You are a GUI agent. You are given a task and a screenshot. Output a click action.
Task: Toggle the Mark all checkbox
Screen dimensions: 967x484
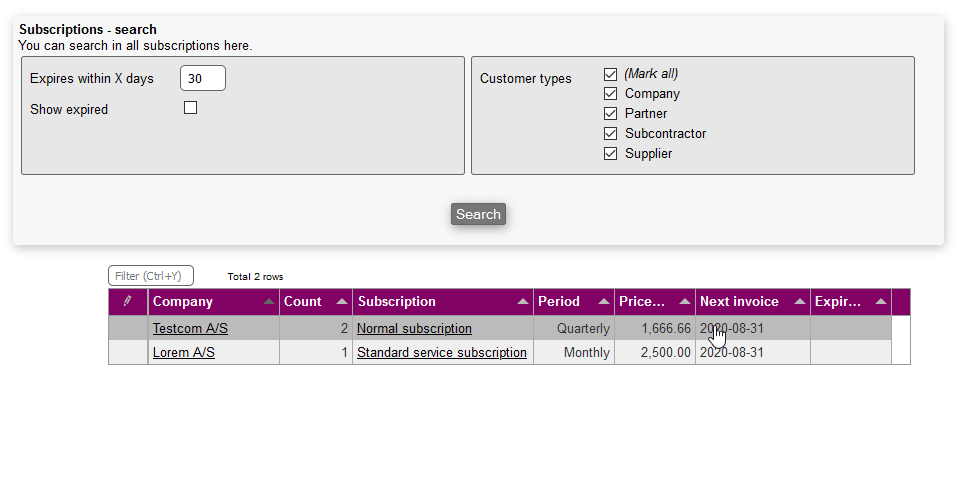(611, 74)
